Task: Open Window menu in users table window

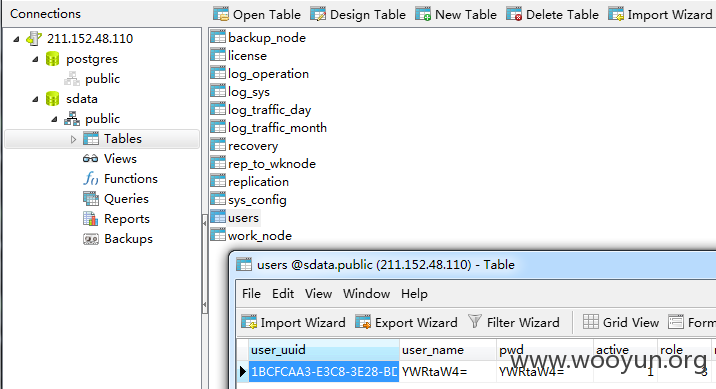Action: coord(367,294)
